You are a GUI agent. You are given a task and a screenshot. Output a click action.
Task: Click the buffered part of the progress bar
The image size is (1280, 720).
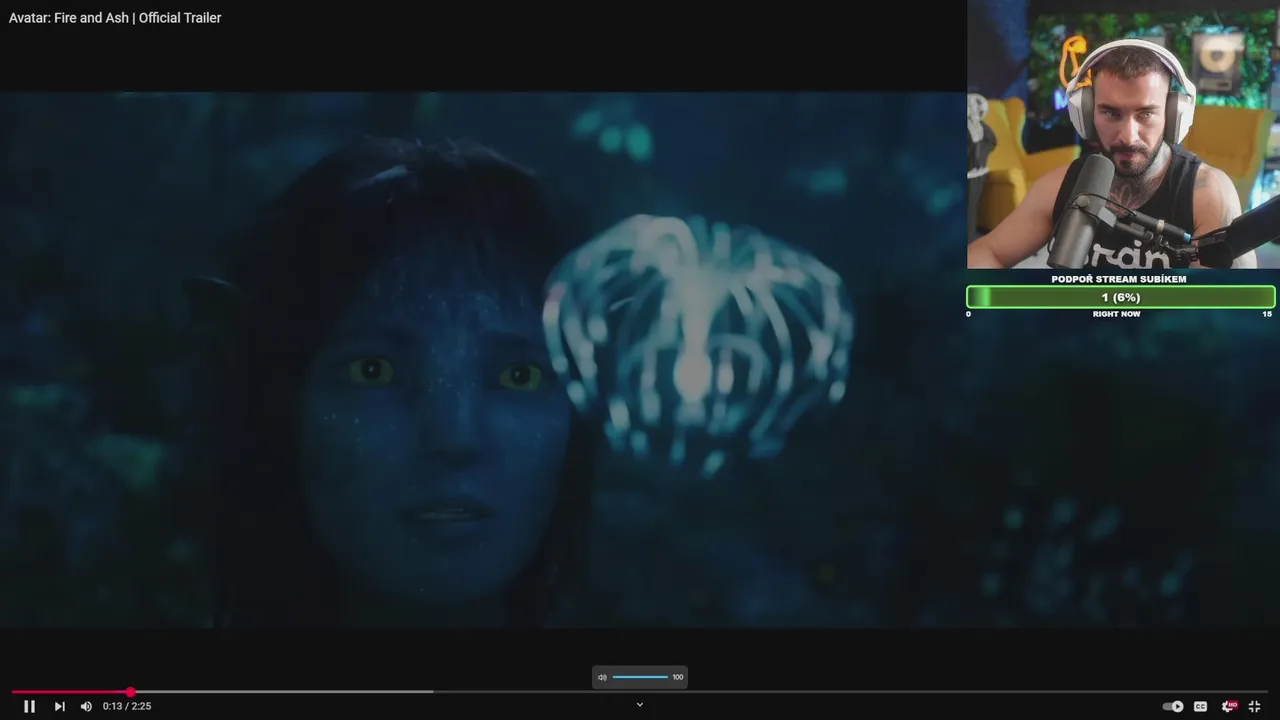point(282,692)
